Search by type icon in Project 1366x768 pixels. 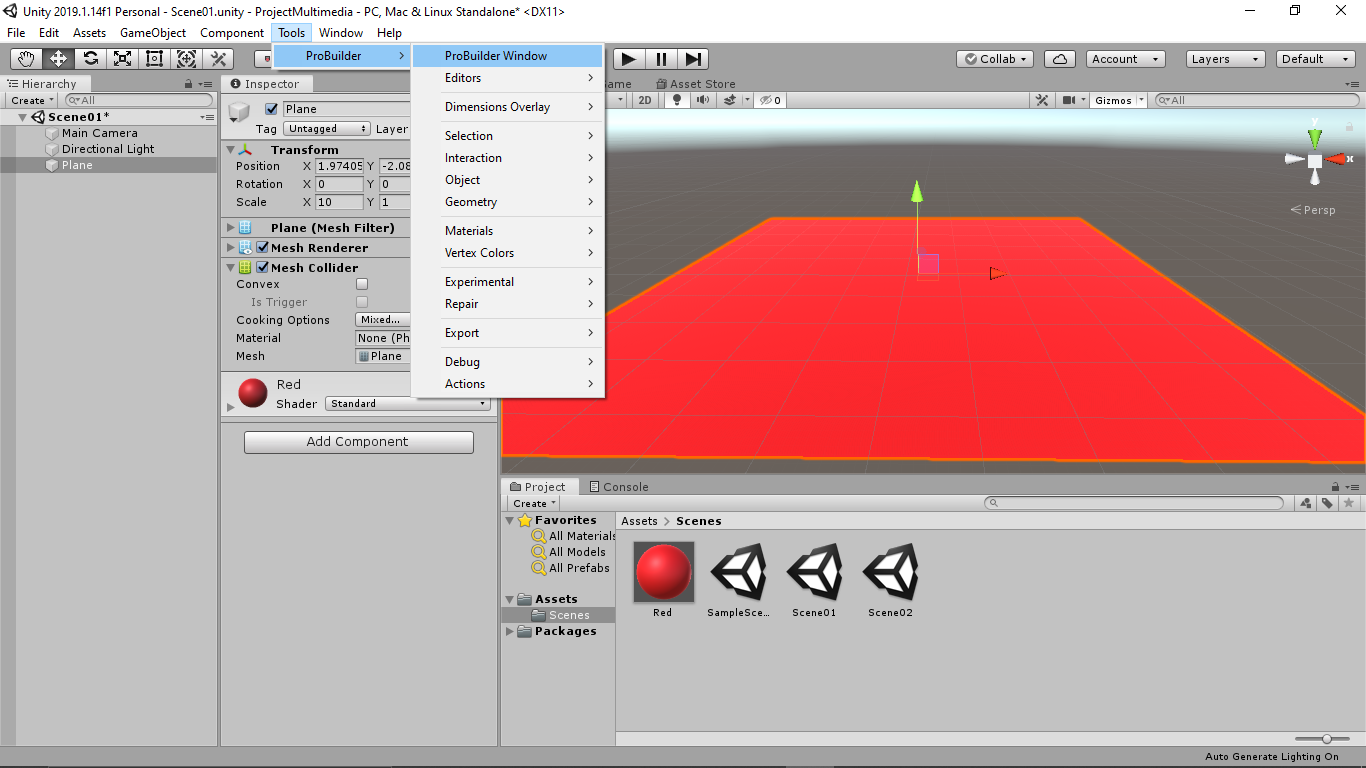pyautogui.click(x=1306, y=503)
